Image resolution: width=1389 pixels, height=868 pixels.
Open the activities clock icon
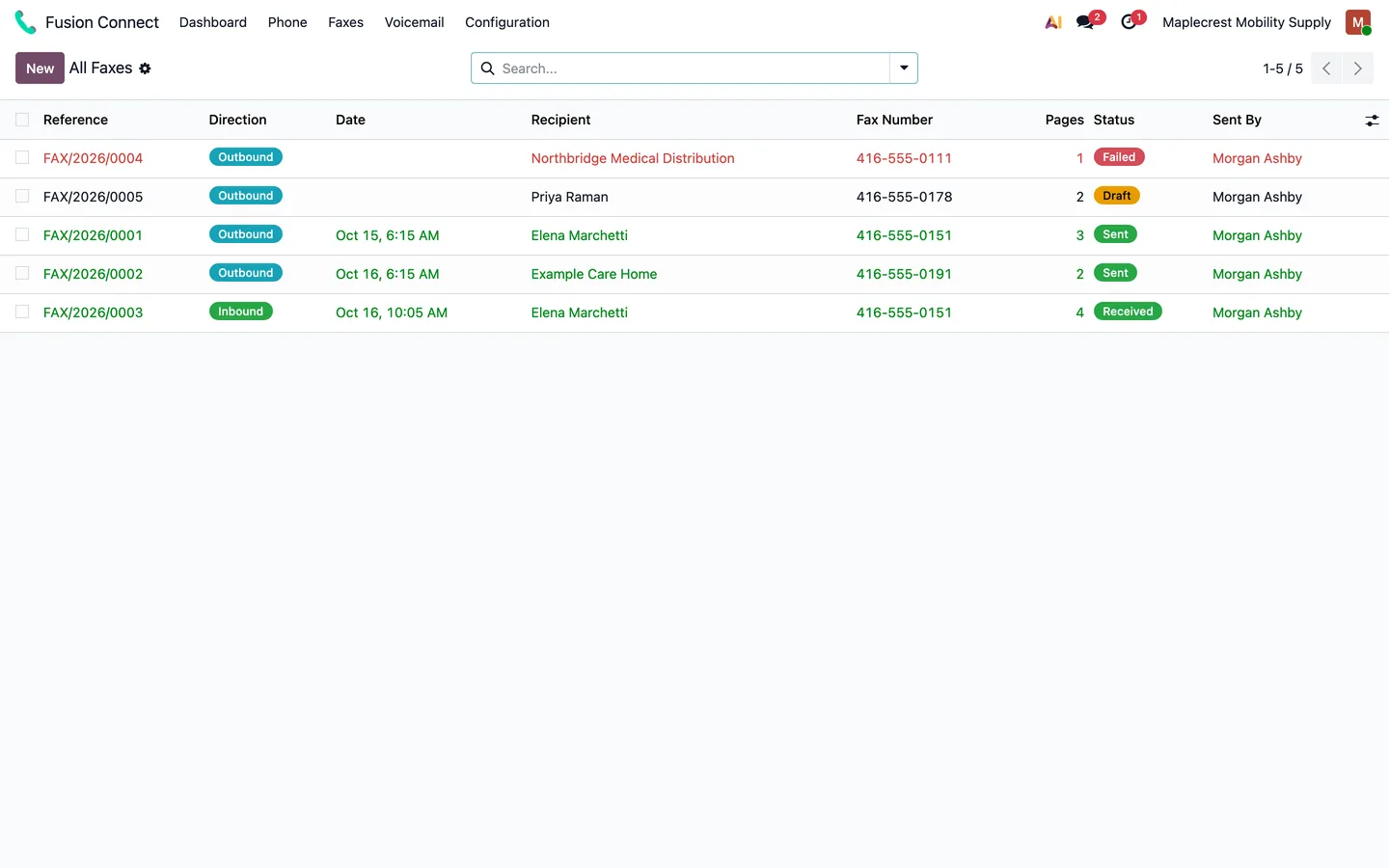tap(1129, 22)
